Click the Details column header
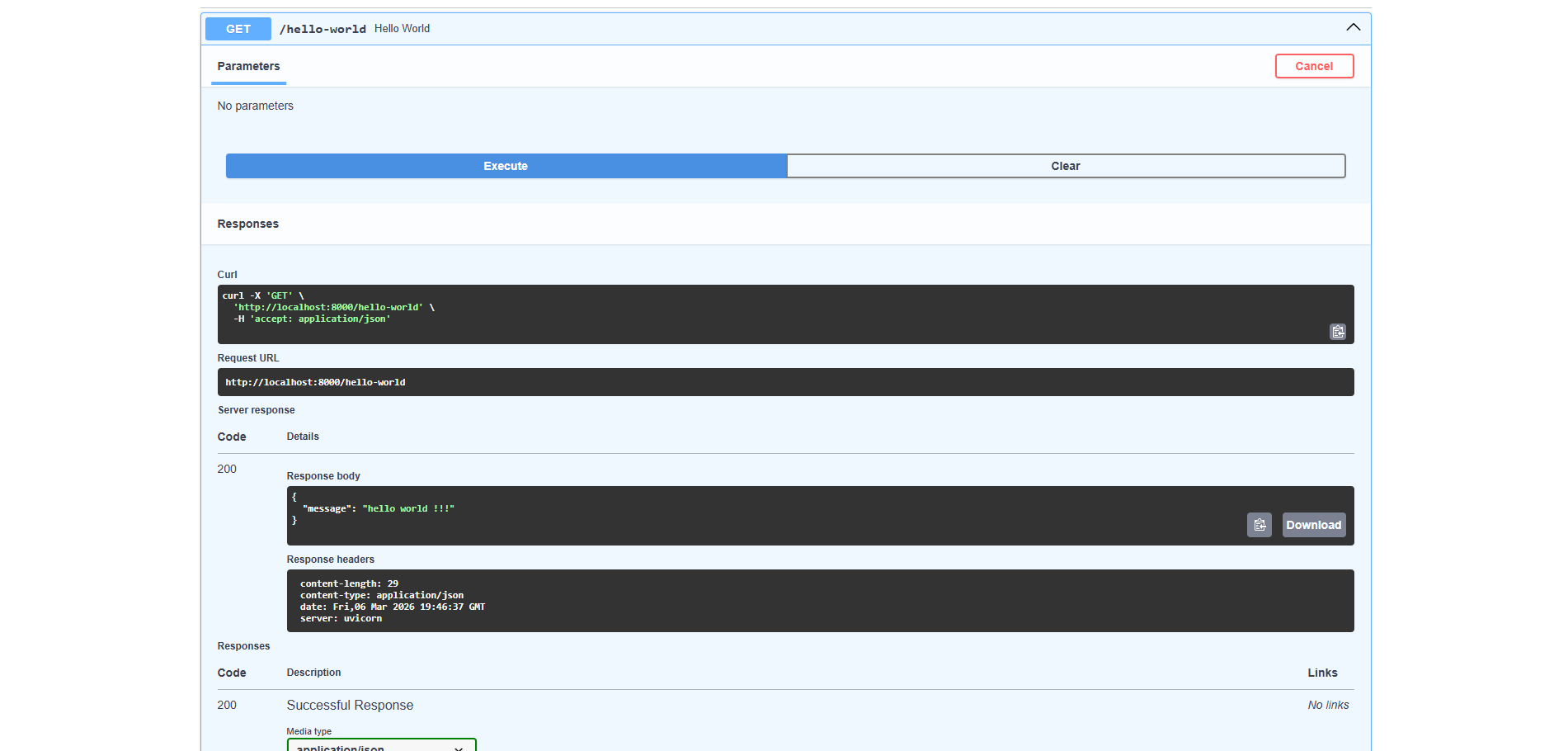Screen dimensions: 1568x751 (x=303, y=437)
